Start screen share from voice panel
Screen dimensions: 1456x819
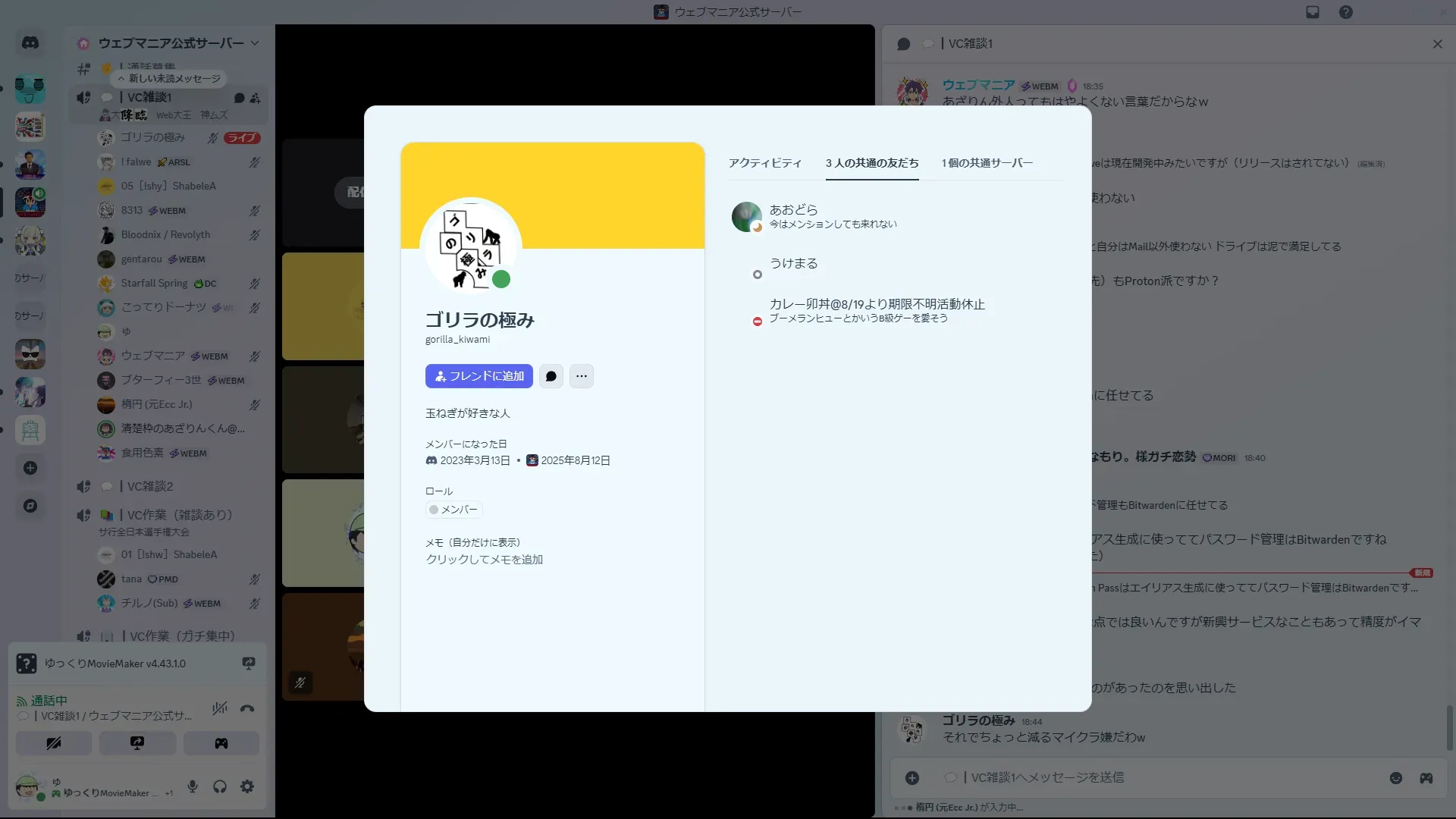137,743
